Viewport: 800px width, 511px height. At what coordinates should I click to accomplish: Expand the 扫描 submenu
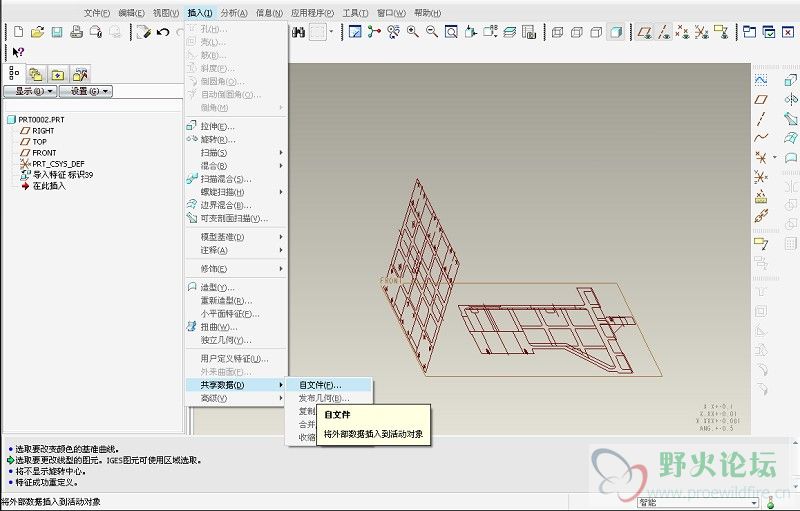point(235,152)
